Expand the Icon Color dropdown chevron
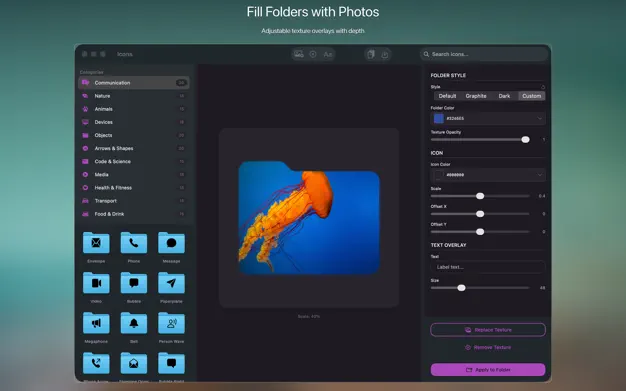626x391 pixels. pos(539,175)
